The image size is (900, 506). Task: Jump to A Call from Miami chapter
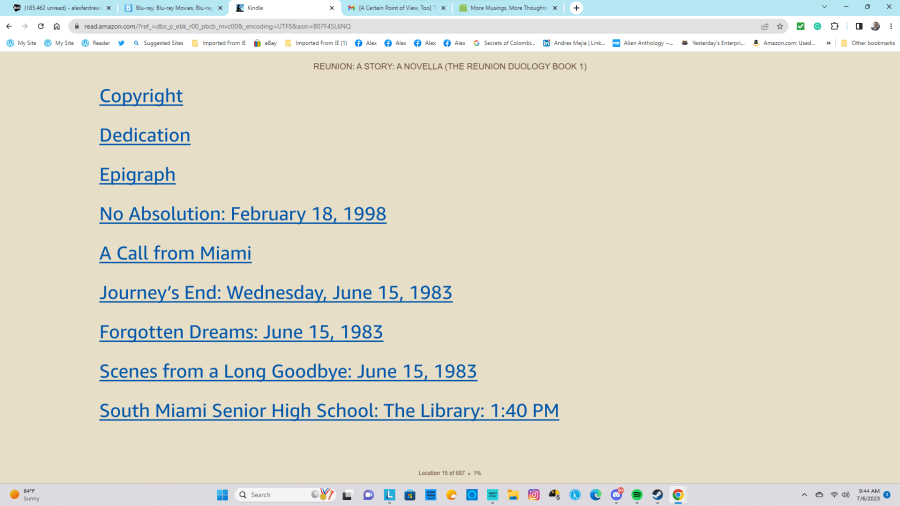[175, 253]
